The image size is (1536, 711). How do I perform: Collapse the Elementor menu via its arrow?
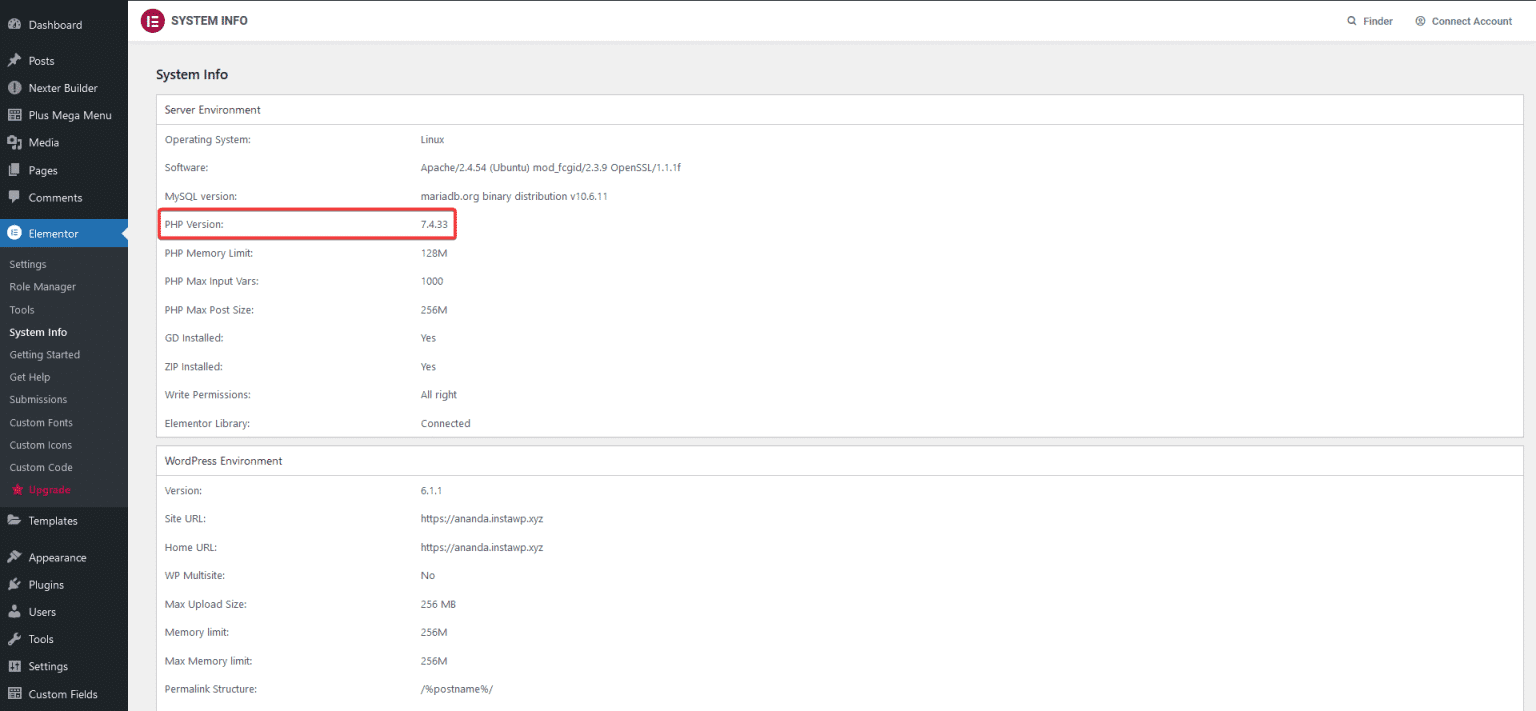click(124, 232)
